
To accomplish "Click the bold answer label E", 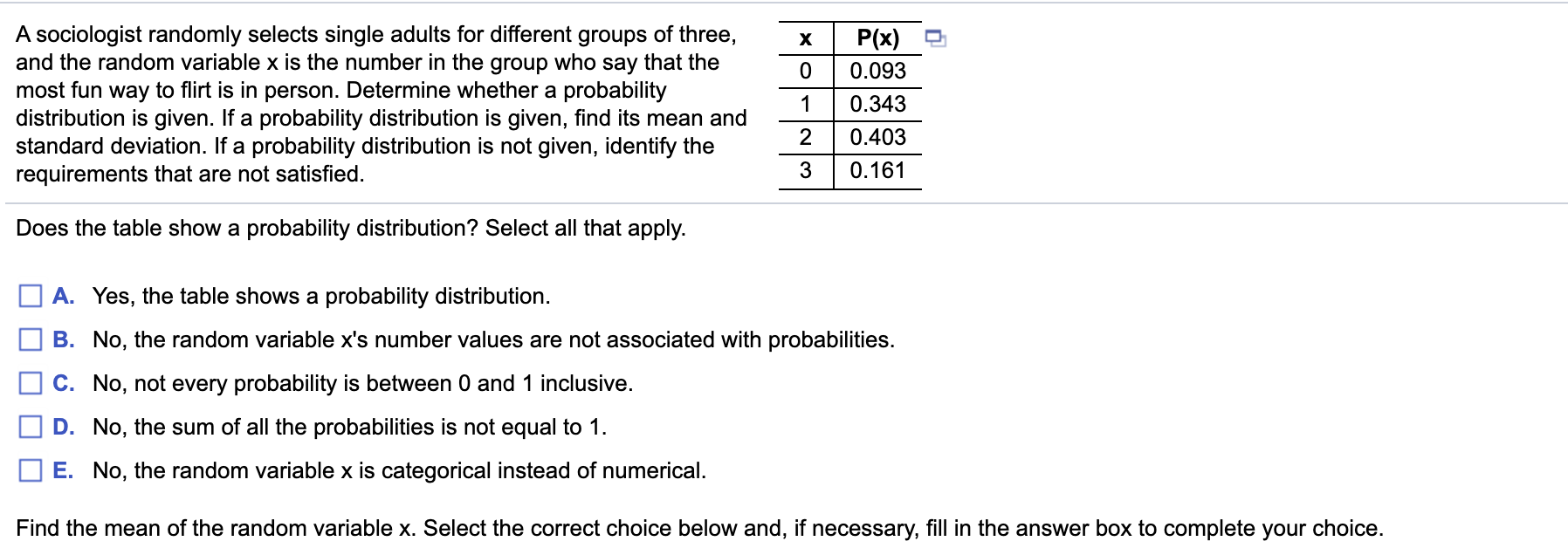I will coord(62,470).
